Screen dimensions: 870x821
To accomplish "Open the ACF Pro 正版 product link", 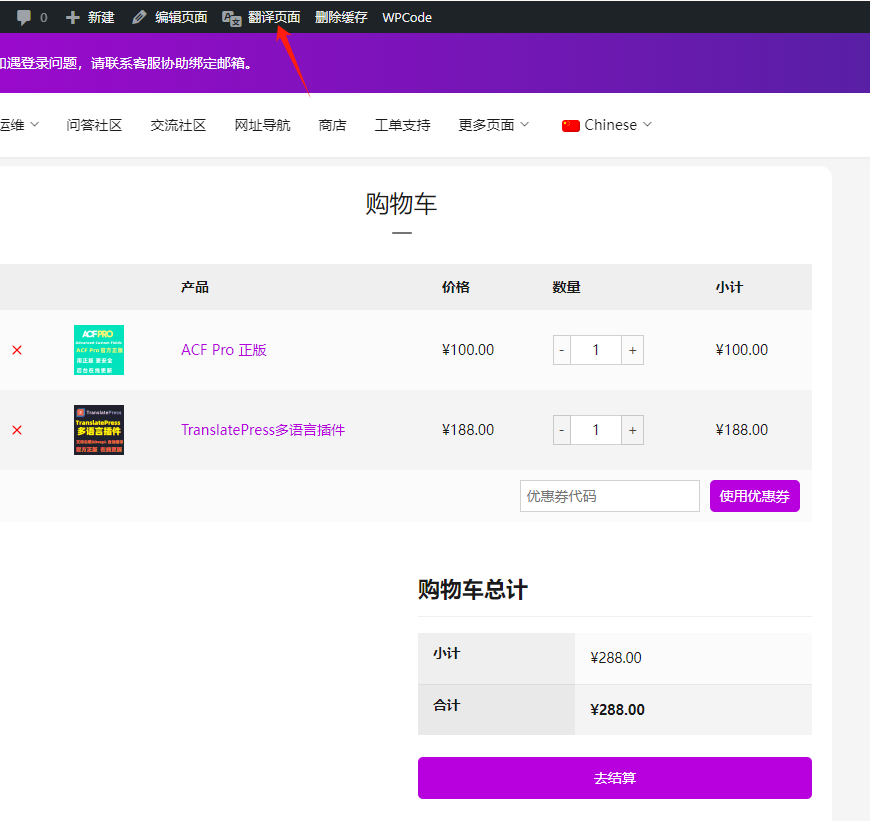I will click(x=224, y=350).
